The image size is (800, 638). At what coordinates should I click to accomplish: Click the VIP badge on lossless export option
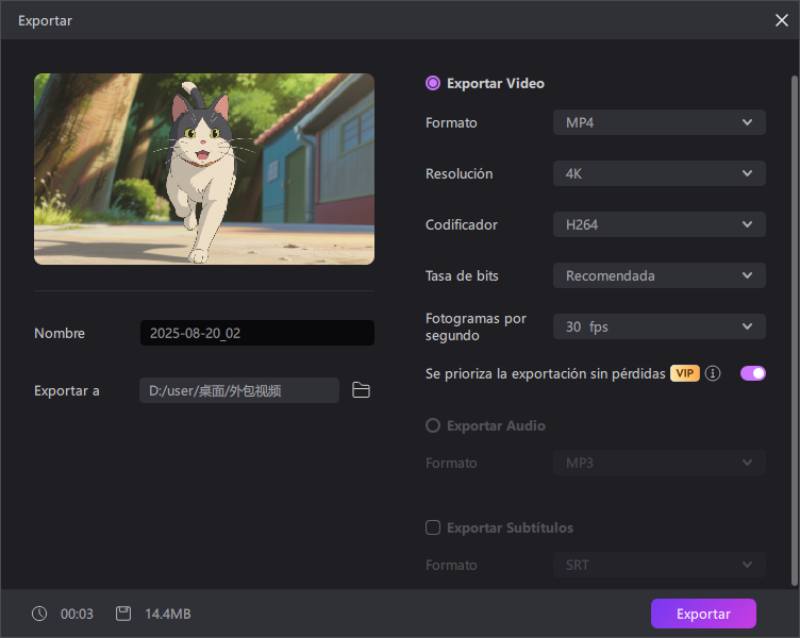(x=683, y=373)
